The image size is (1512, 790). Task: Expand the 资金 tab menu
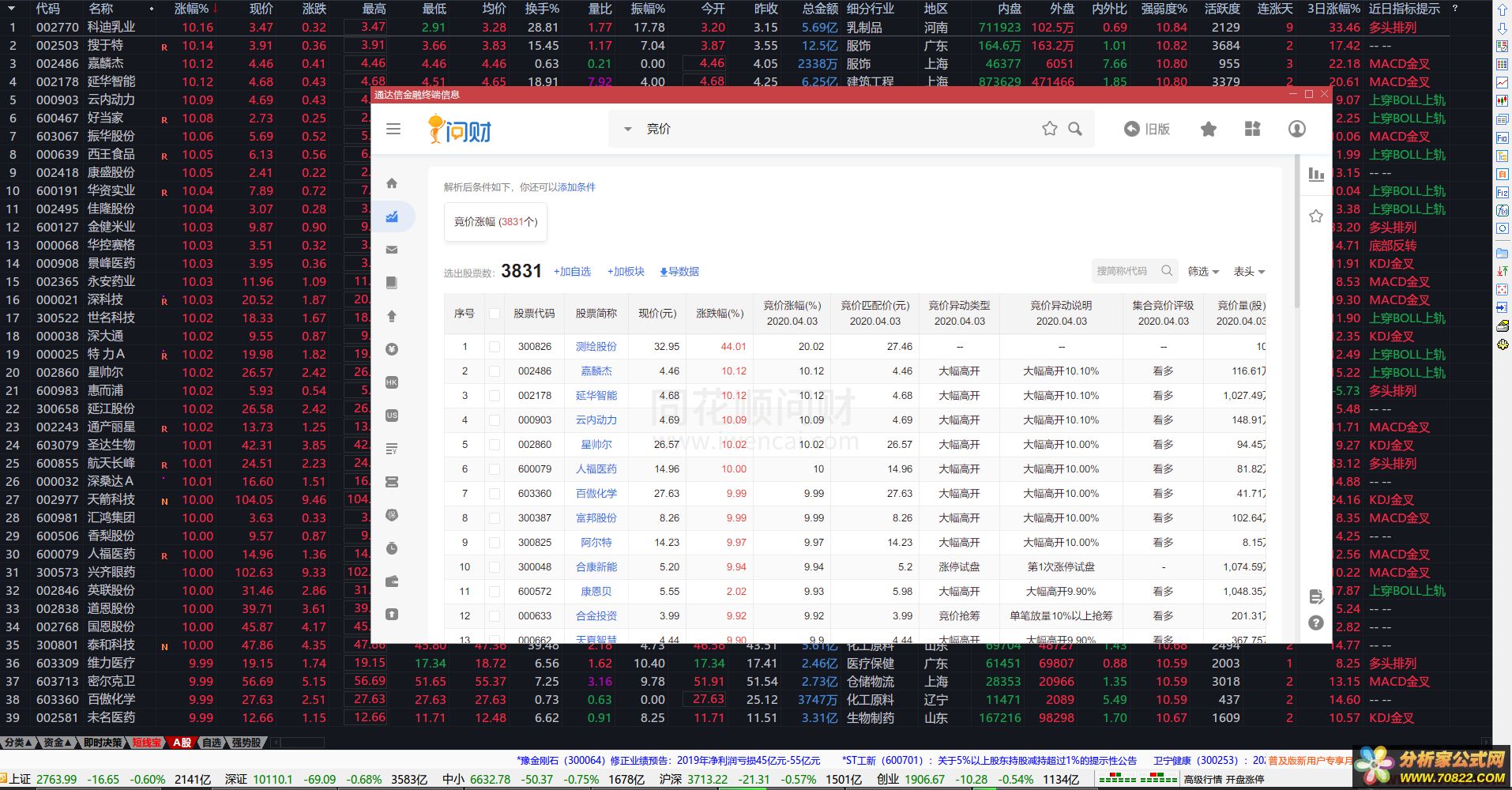(x=57, y=743)
